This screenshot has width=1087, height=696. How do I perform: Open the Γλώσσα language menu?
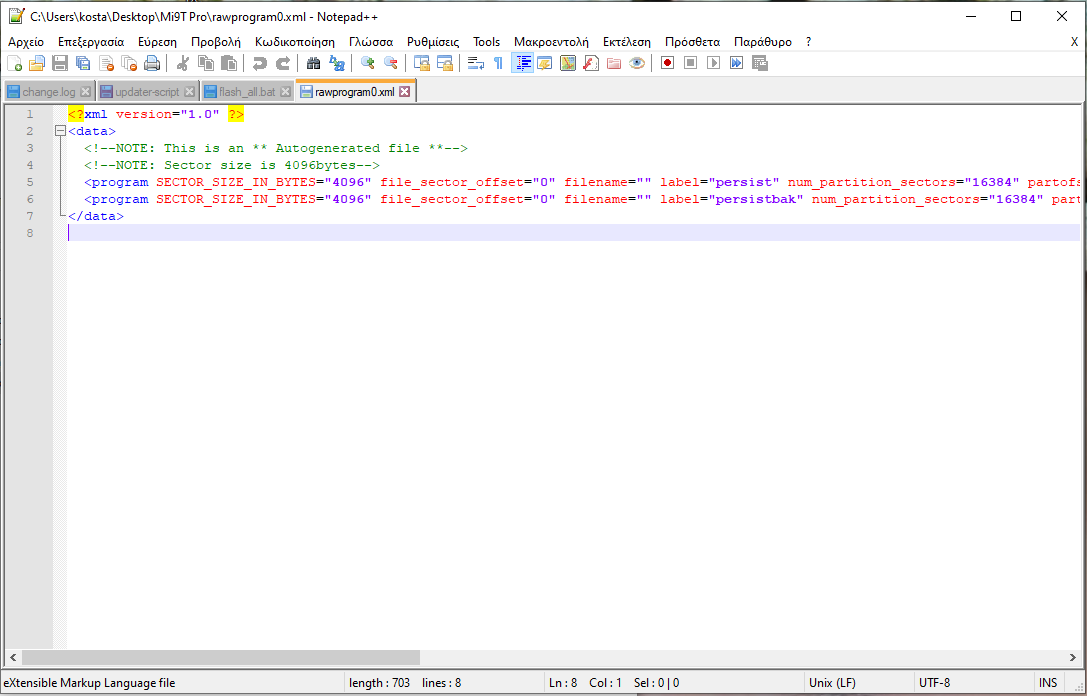click(370, 42)
